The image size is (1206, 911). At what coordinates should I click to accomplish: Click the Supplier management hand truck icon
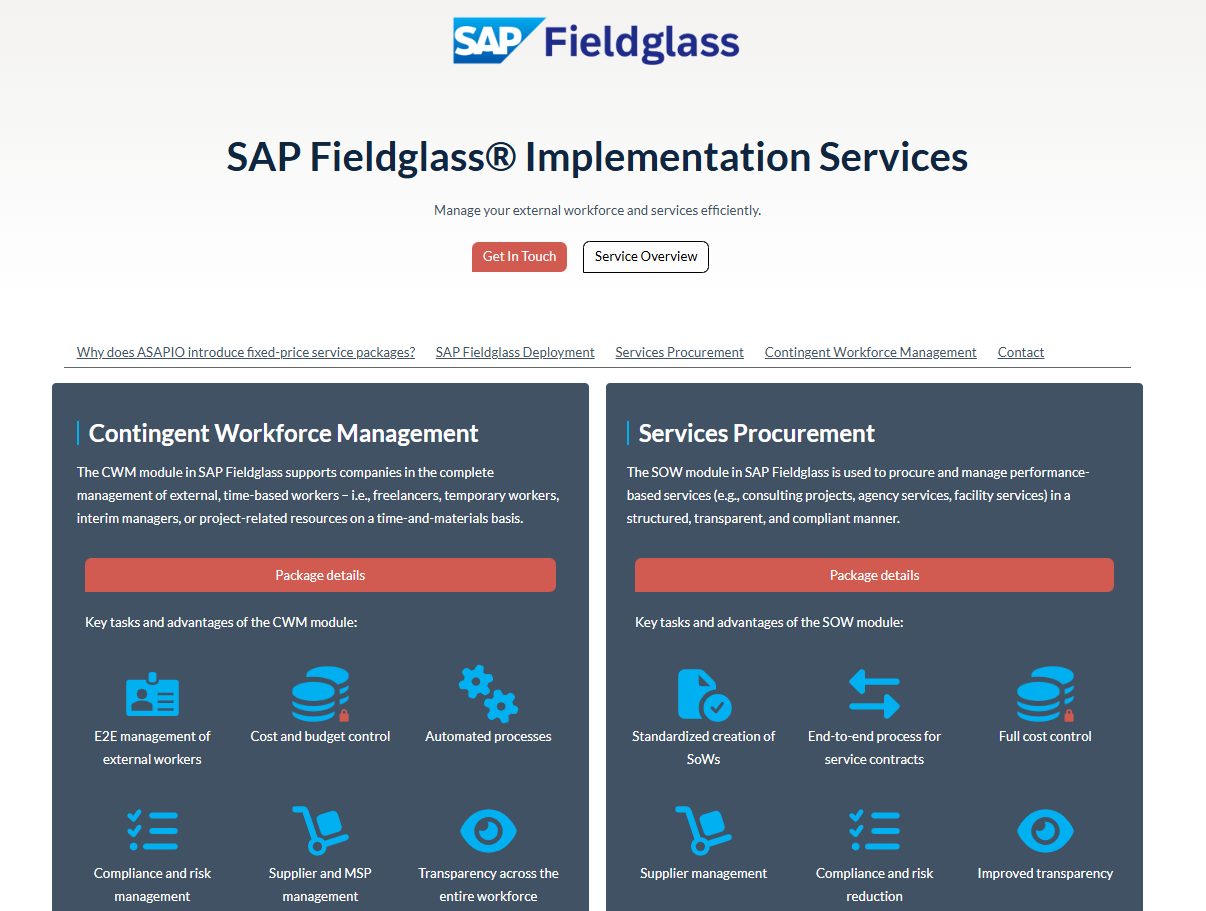(704, 831)
